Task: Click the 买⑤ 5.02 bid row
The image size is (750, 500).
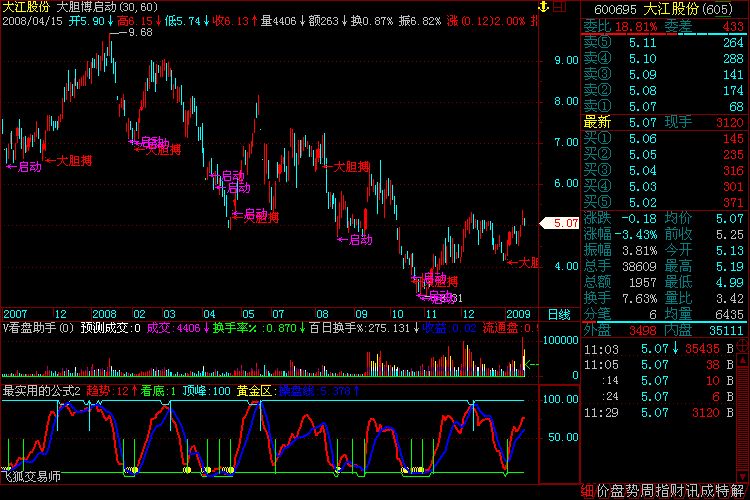Action: (664, 202)
